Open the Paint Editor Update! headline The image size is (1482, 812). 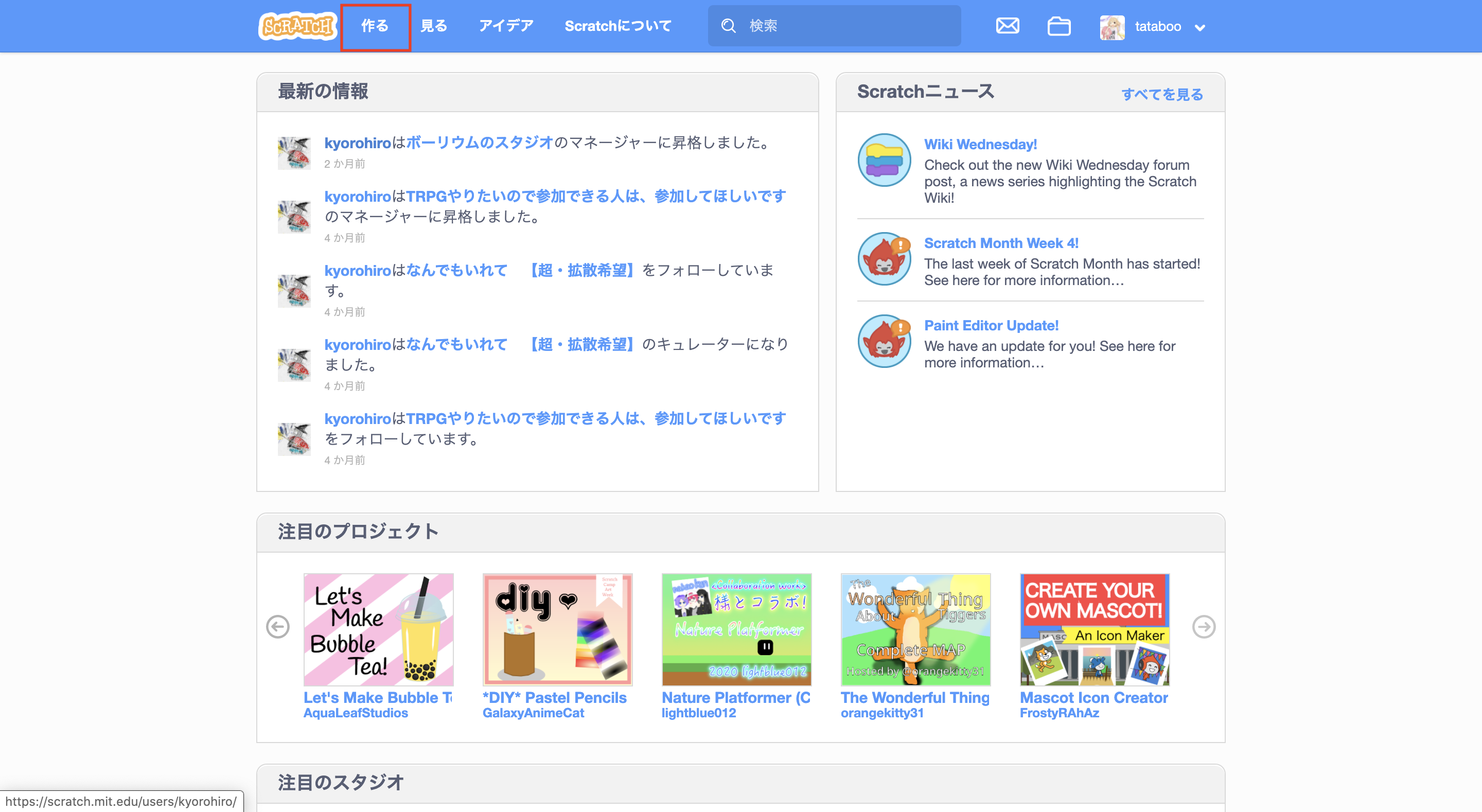pos(991,326)
